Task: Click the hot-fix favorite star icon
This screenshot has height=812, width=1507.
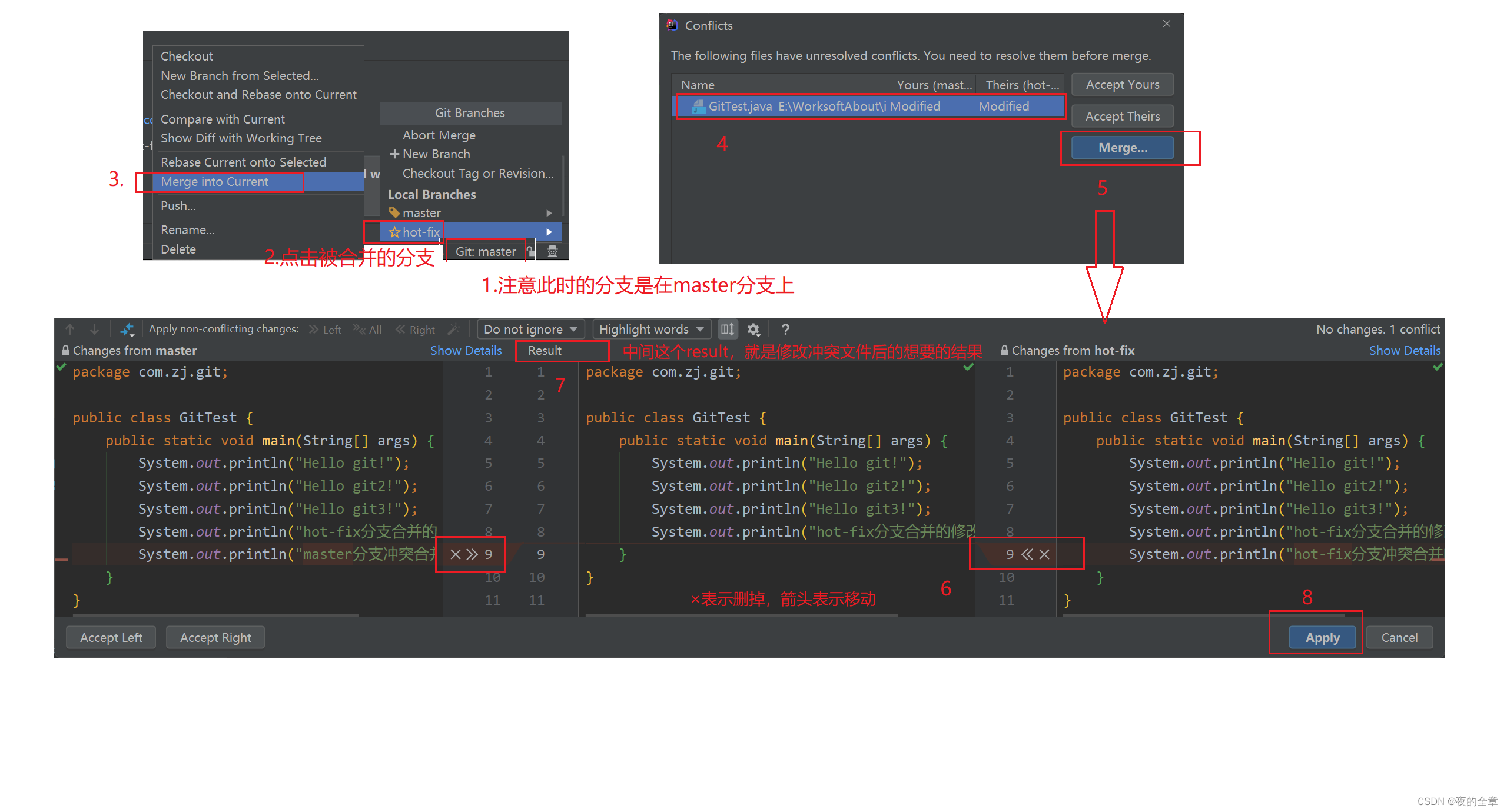Action: [x=394, y=232]
